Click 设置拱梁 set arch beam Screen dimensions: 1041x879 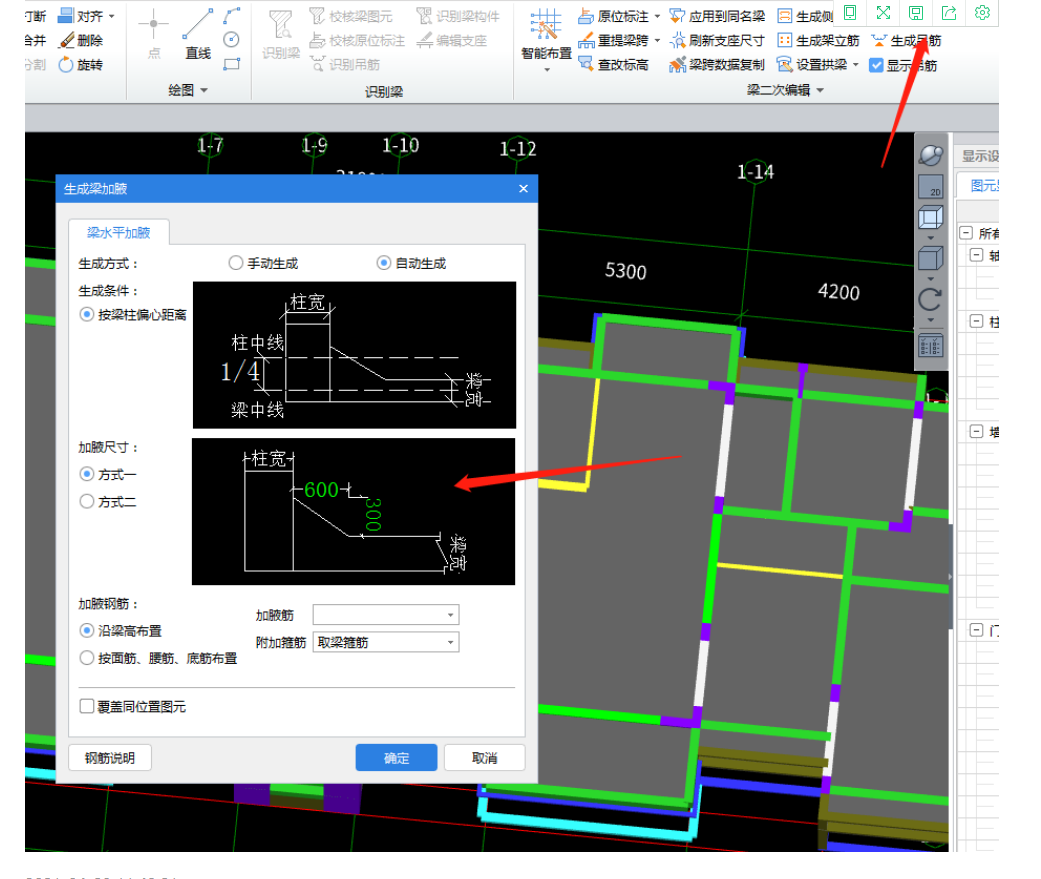click(x=813, y=64)
